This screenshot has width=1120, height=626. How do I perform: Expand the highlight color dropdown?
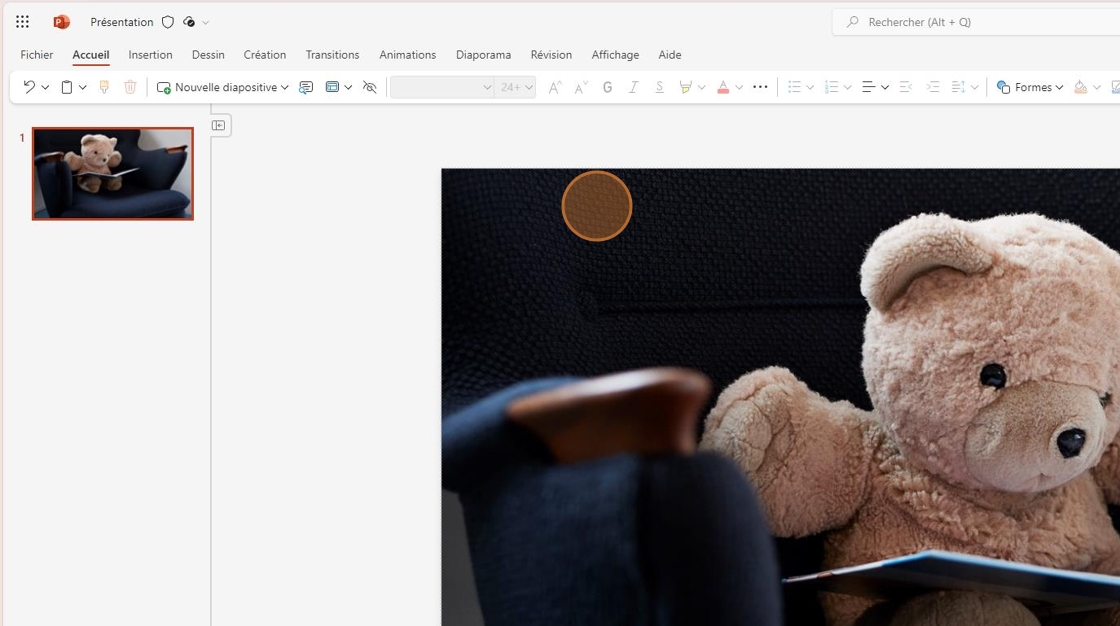(701, 87)
